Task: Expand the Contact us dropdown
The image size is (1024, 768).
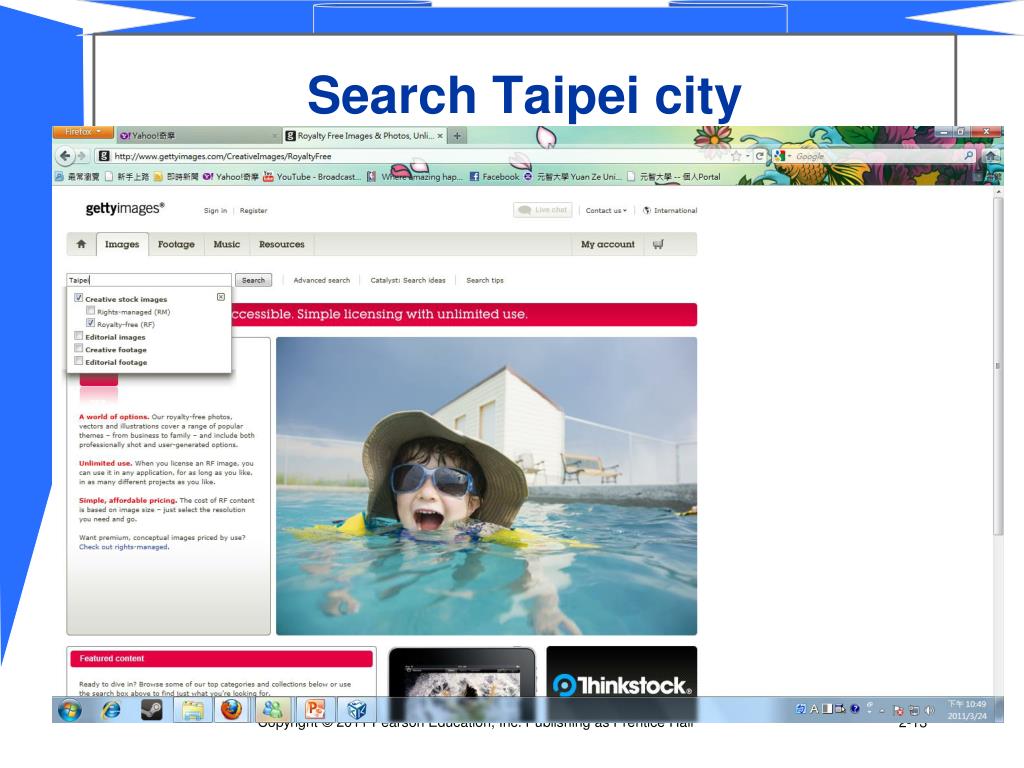Action: click(606, 210)
